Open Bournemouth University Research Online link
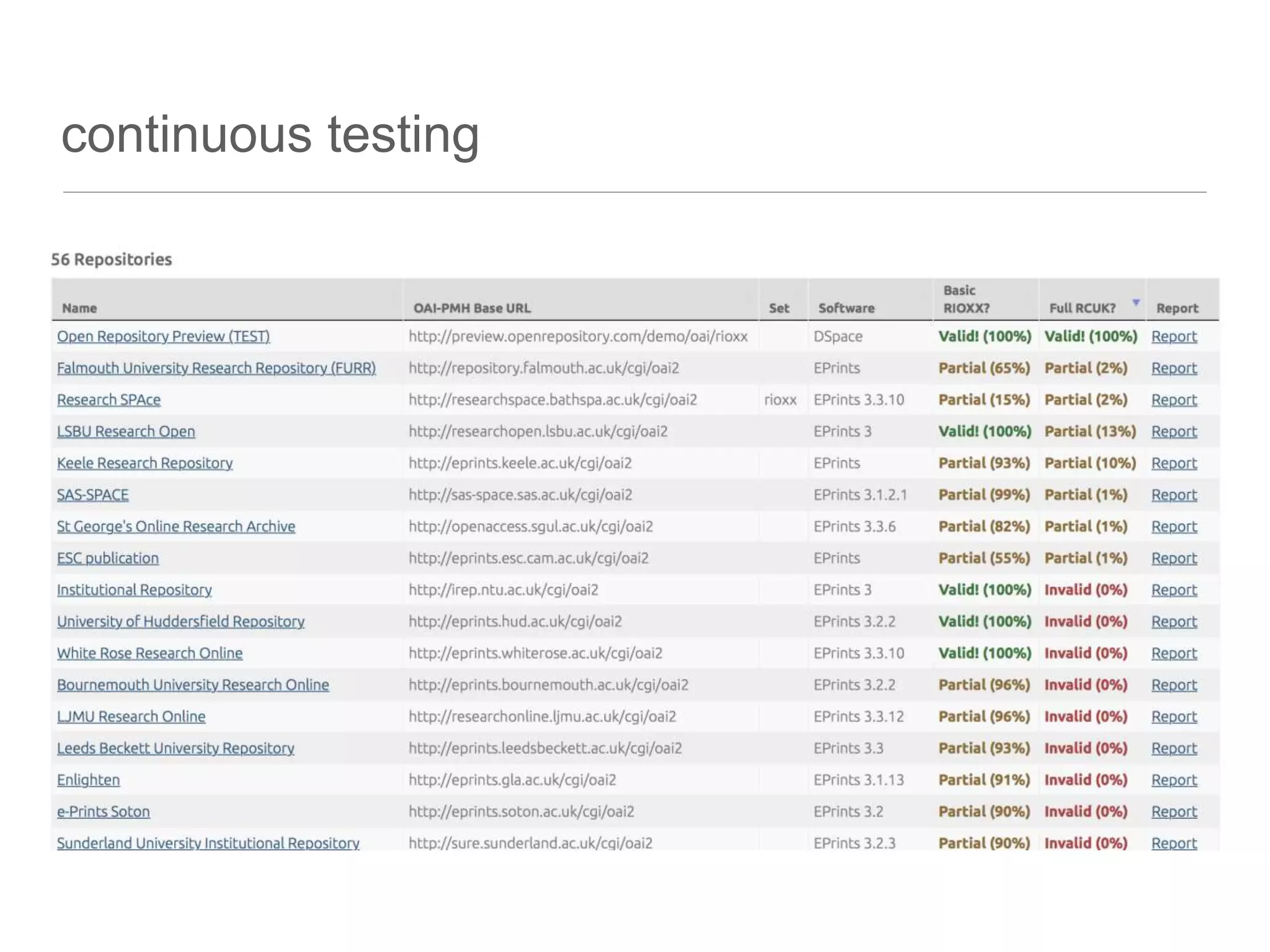The width and height of the screenshot is (1270, 952). point(193,684)
